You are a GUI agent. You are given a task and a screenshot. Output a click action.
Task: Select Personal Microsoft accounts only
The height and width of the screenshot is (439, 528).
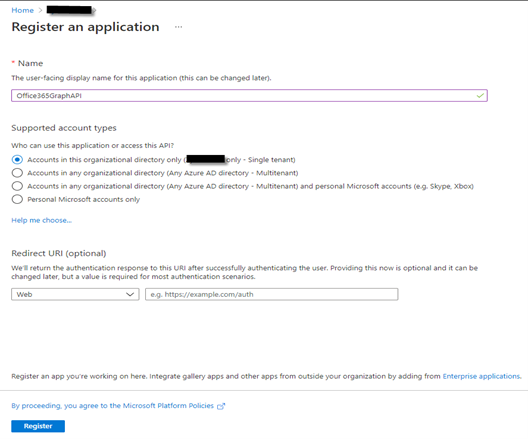point(17,199)
